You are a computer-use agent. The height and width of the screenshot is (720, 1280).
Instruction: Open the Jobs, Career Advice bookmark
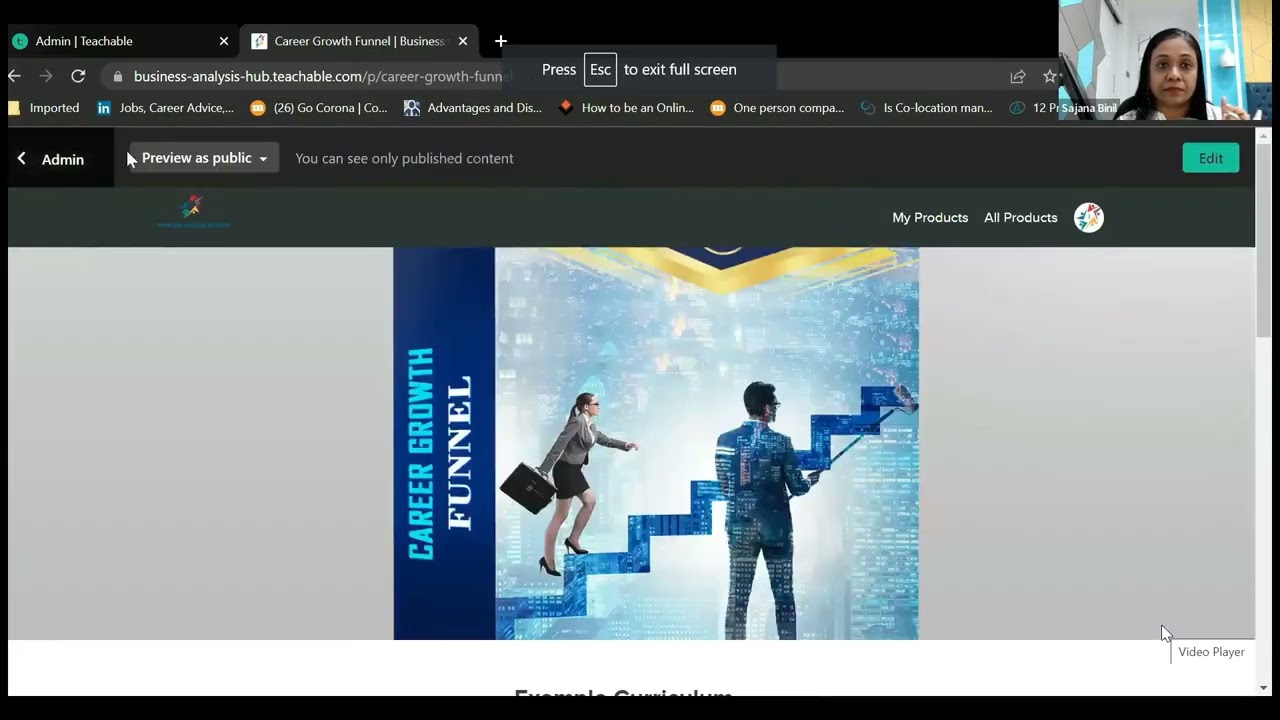pyautogui.click(x=166, y=108)
